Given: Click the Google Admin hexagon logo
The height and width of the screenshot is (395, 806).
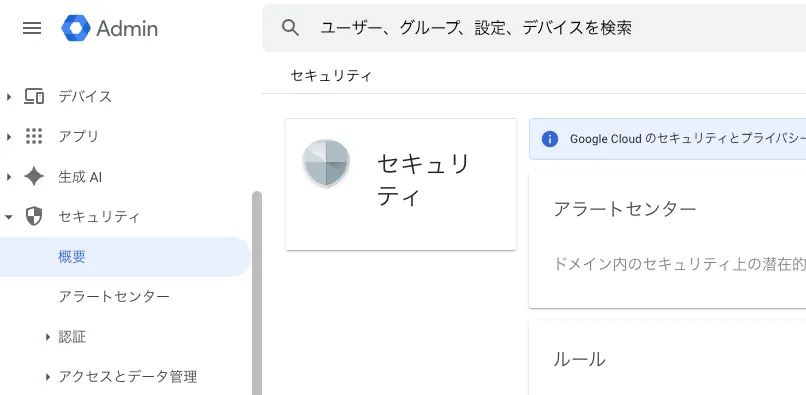Looking at the screenshot, I should click(76, 28).
